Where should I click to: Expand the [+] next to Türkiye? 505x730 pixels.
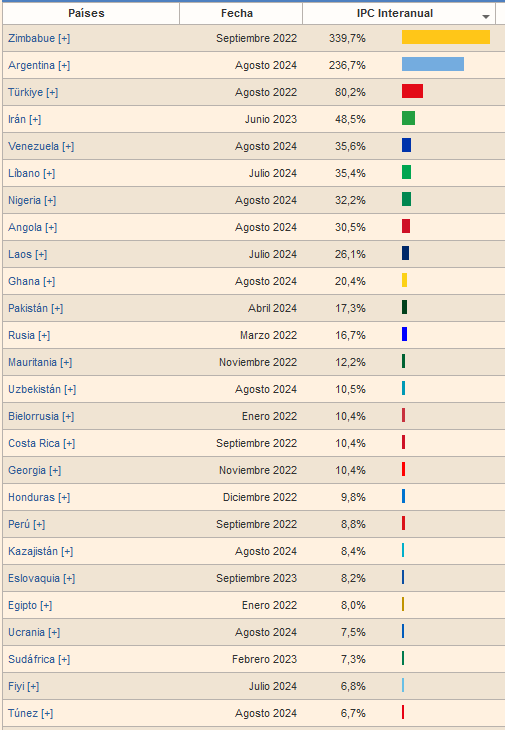click(52, 92)
